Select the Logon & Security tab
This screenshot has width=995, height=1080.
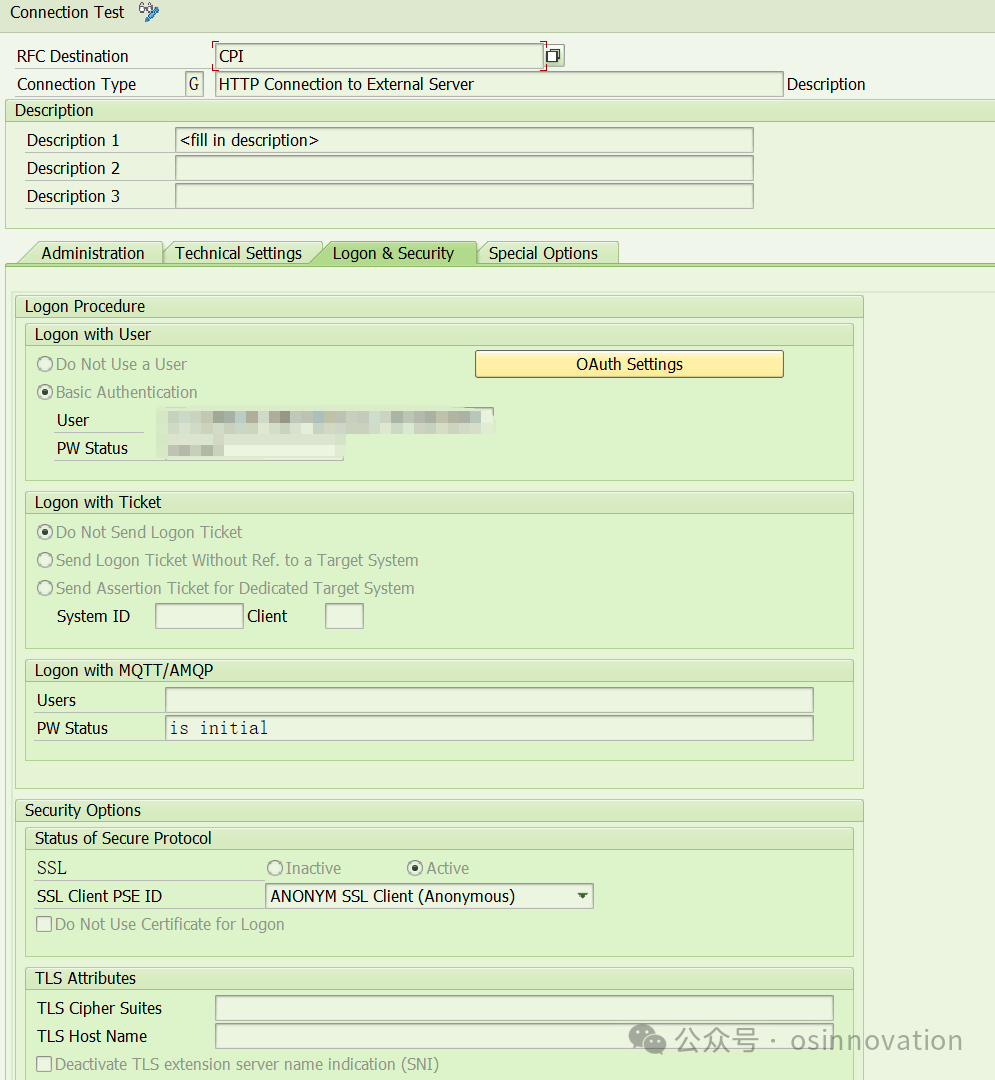(396, 253)
